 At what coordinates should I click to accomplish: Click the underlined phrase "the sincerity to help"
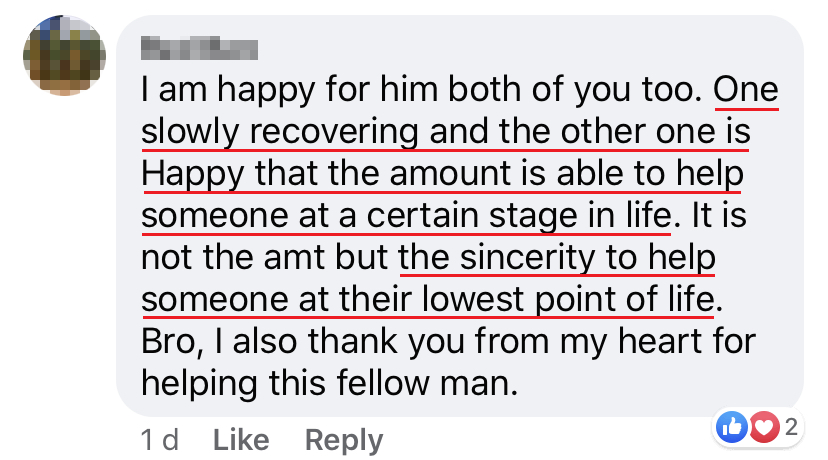[x=557, y=257]
